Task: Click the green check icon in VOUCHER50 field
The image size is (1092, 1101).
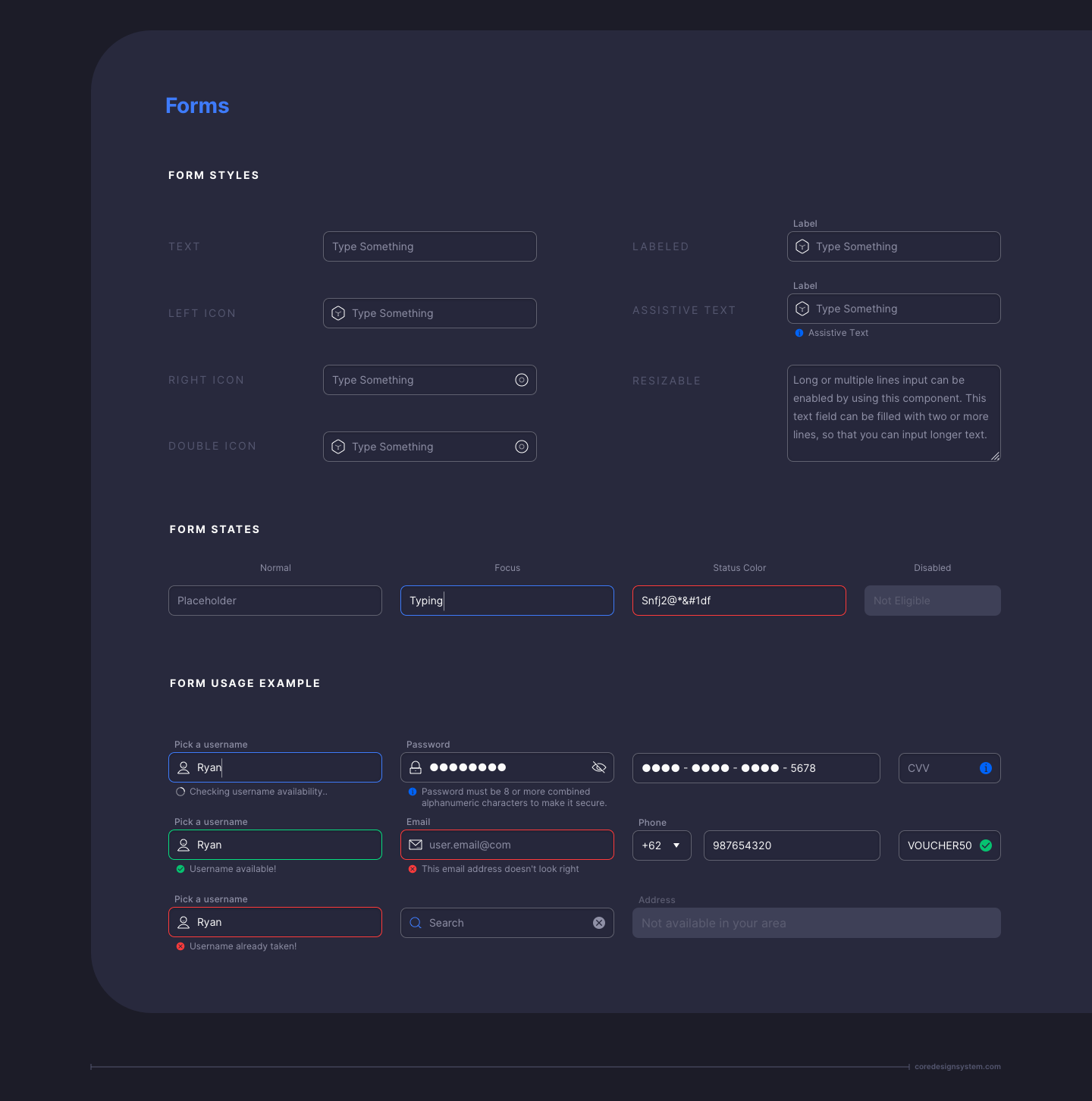Action: 986,845
